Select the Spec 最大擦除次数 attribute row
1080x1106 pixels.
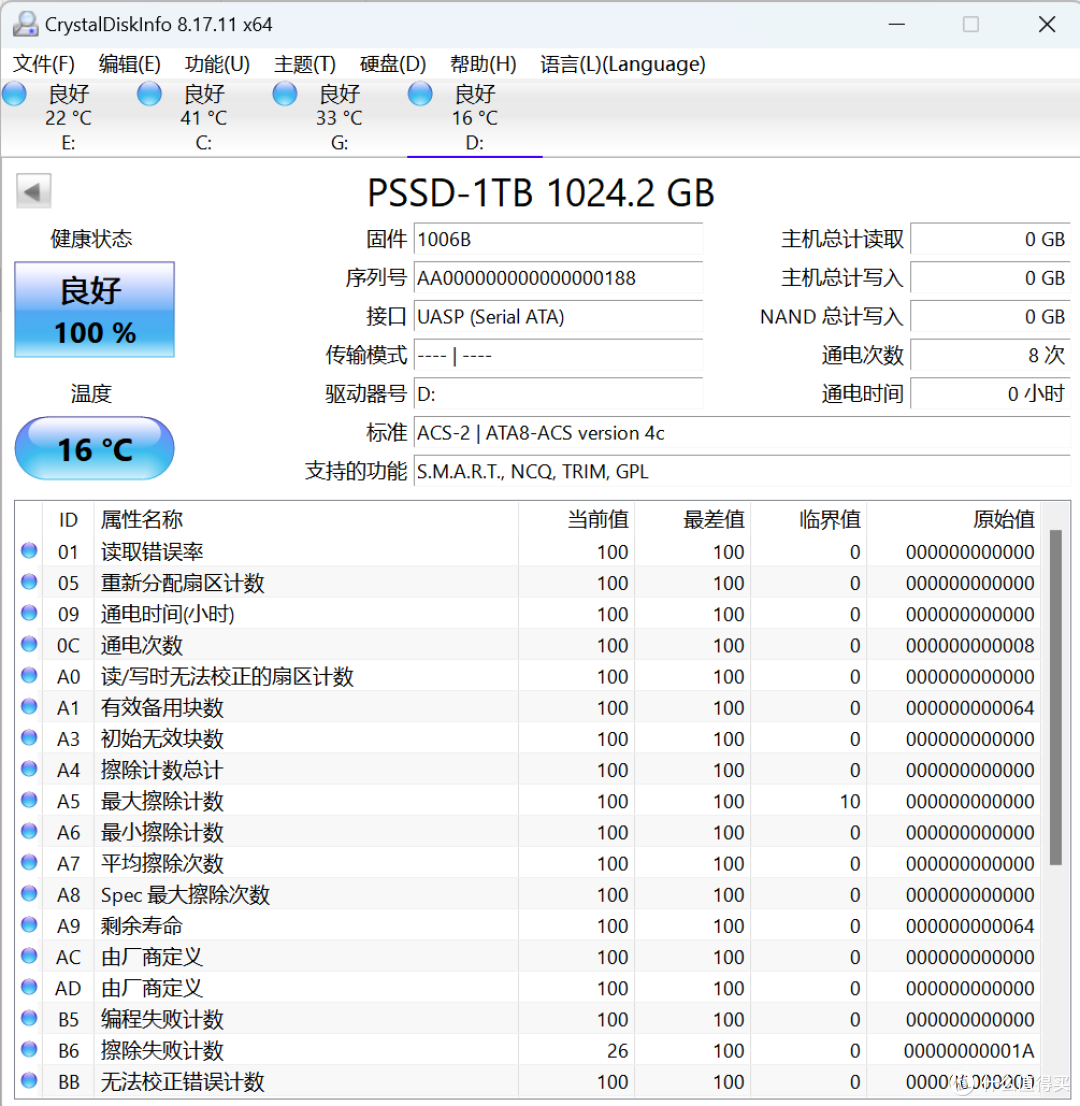pyautogui.click(x=528, y=894)
